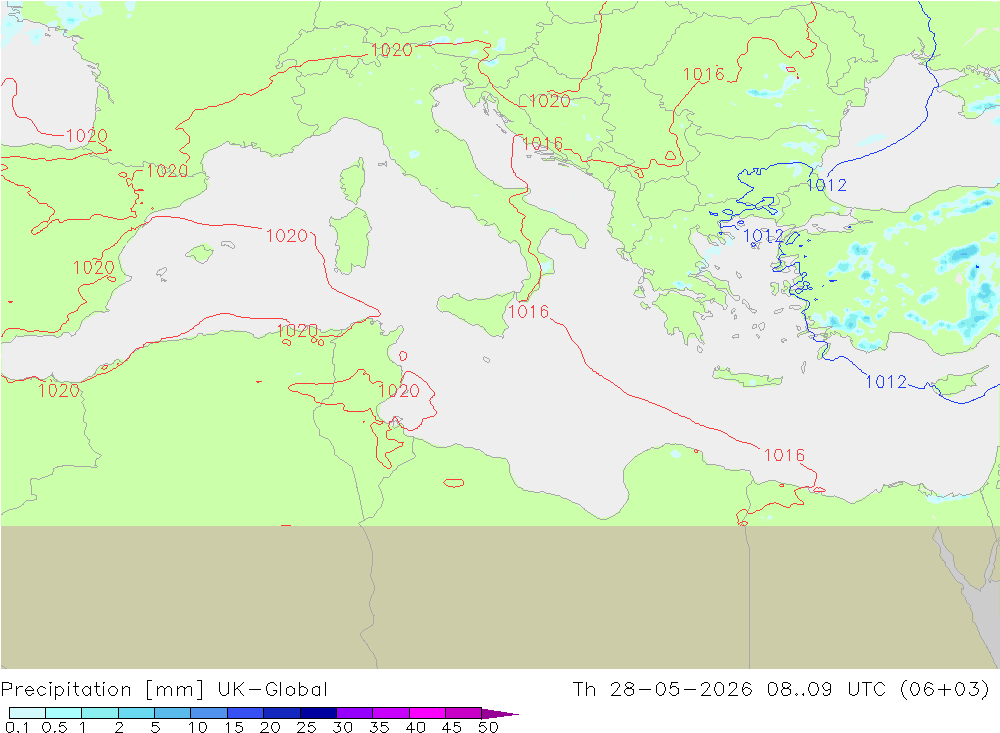Click the legend label '5'
This screenshot has height=733, width=1000.
coord(155,727)
